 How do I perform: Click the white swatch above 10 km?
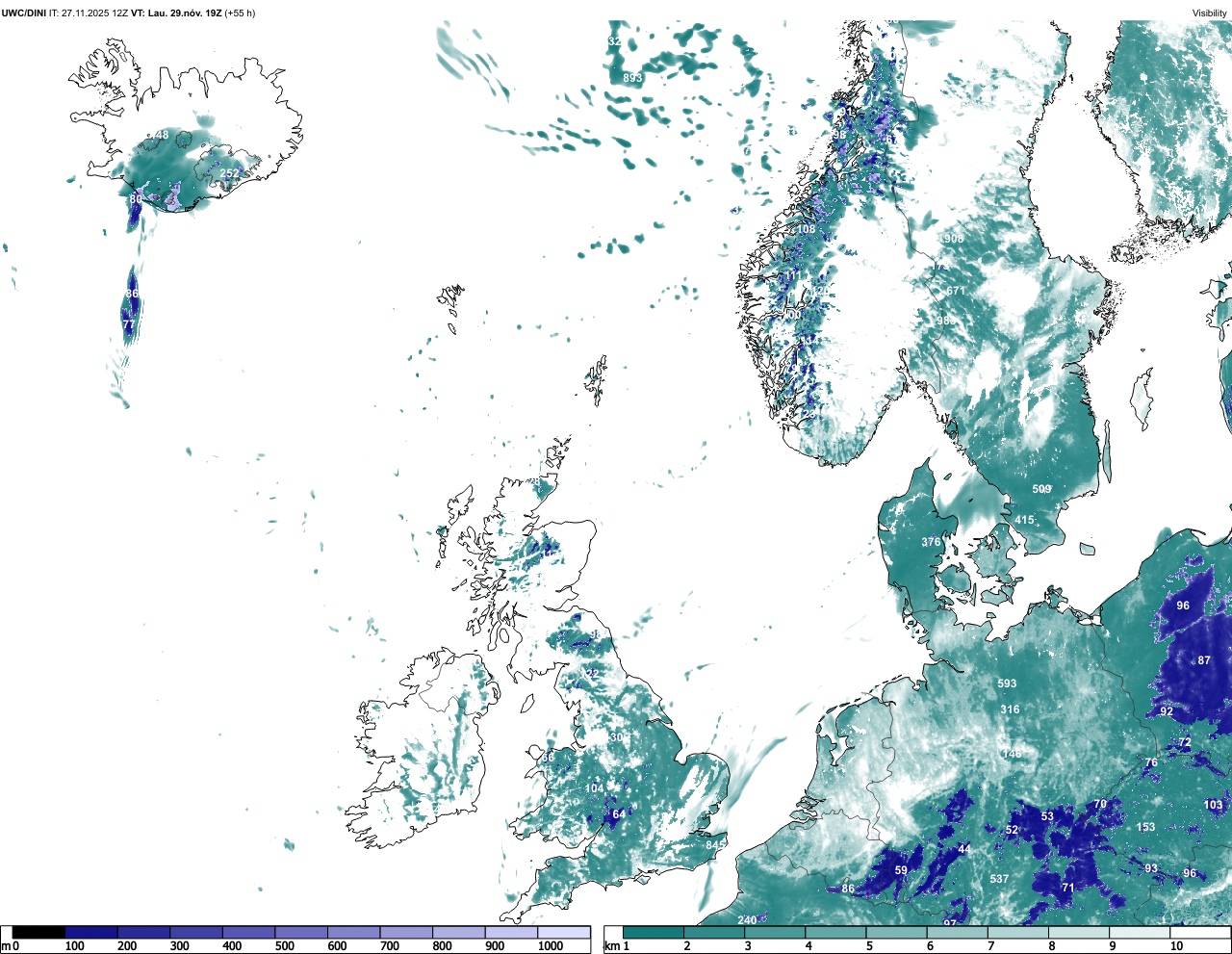[1202, 932]
